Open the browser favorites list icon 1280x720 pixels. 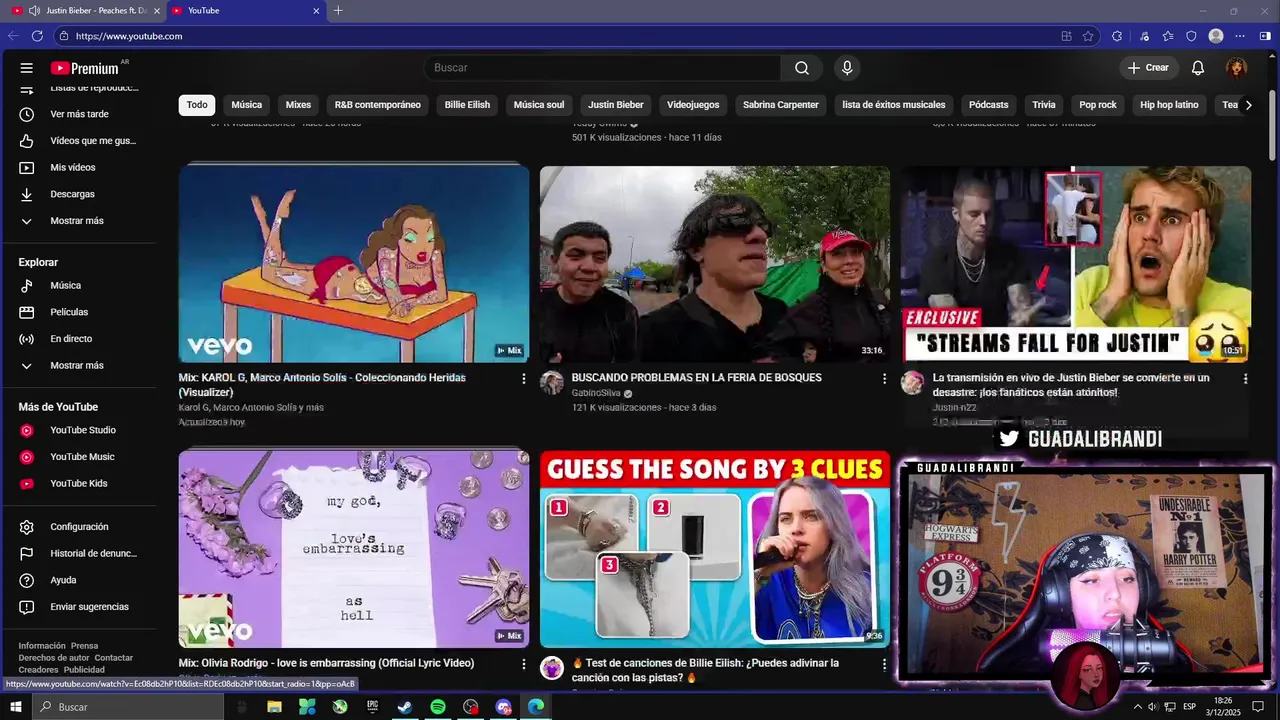click(1167, 36)
